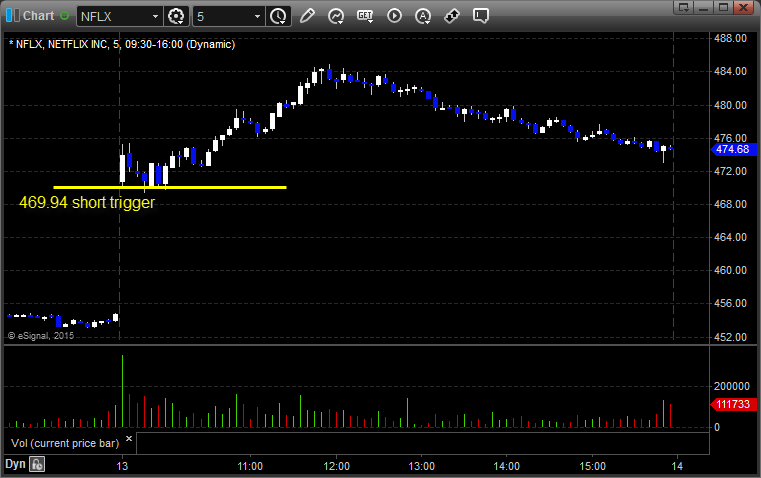Select the yellow short trigger line
The height and width of the screenshot is (478, 761).
pos(170,187)
